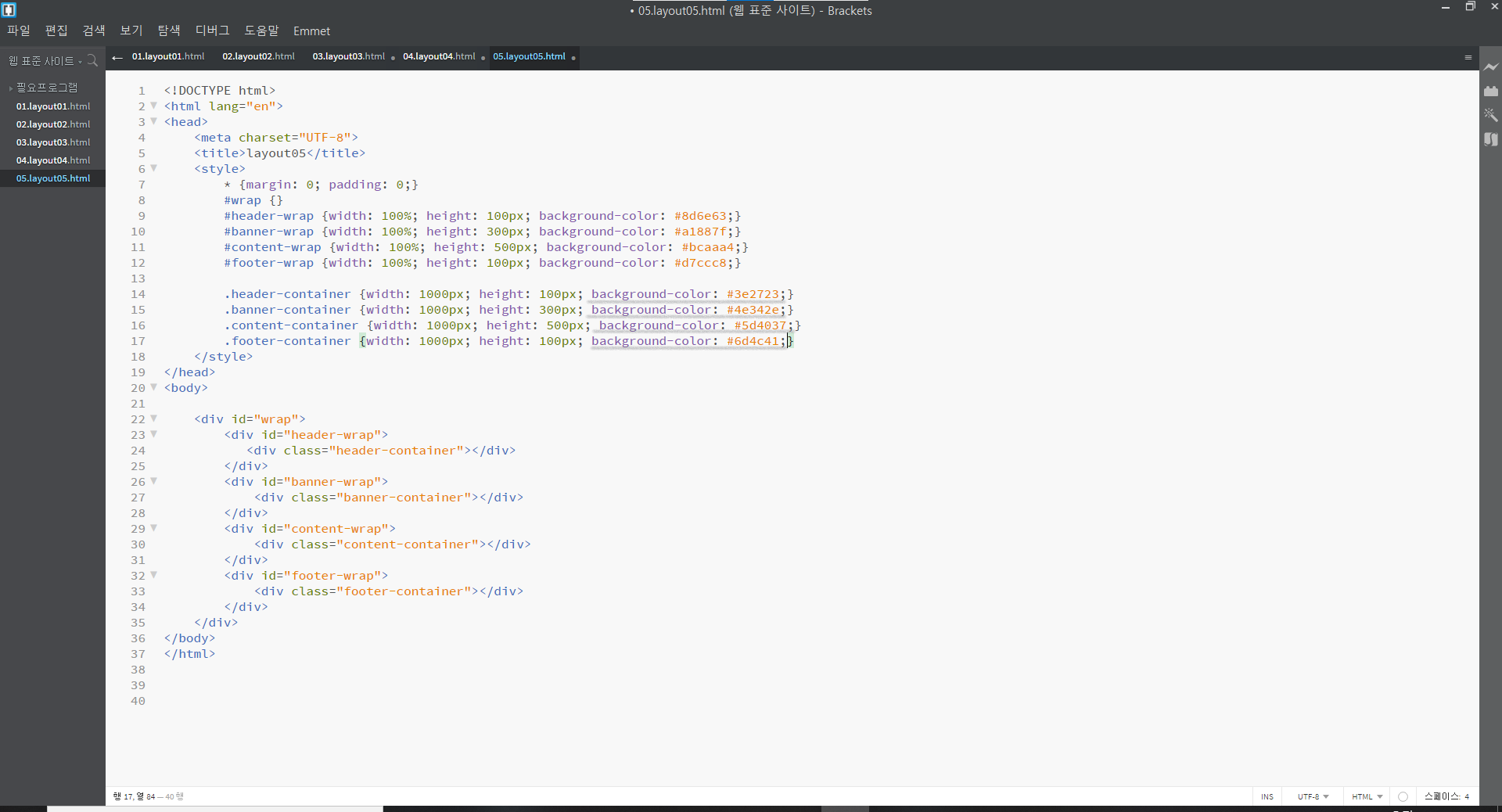Image resolution: width=1502 pixels, height=812 pixels.
Task: Open the 웹 표준 사이트 project dropdown
Action: click(45, 61)
